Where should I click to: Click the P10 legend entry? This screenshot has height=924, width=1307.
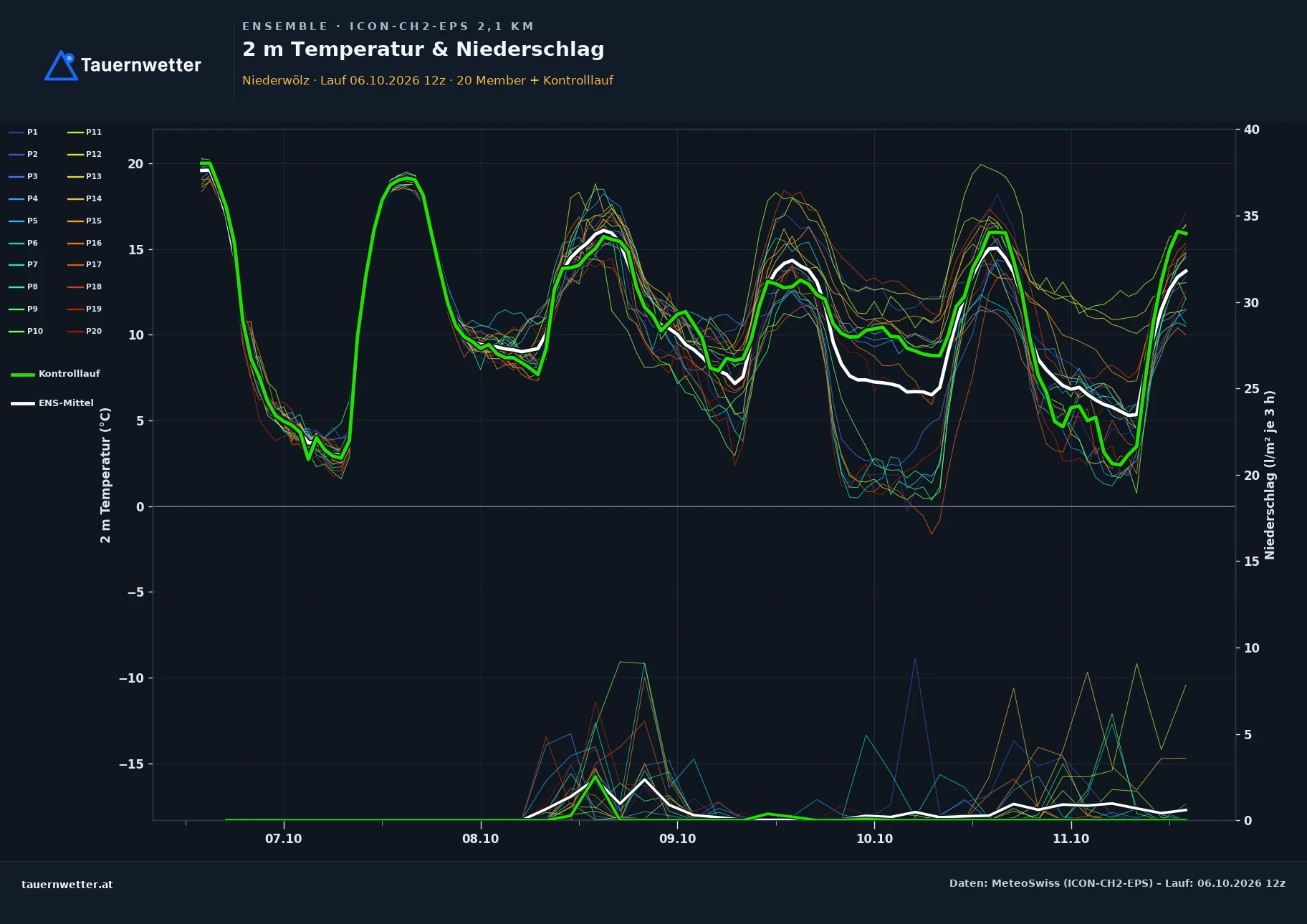point(26,331)
